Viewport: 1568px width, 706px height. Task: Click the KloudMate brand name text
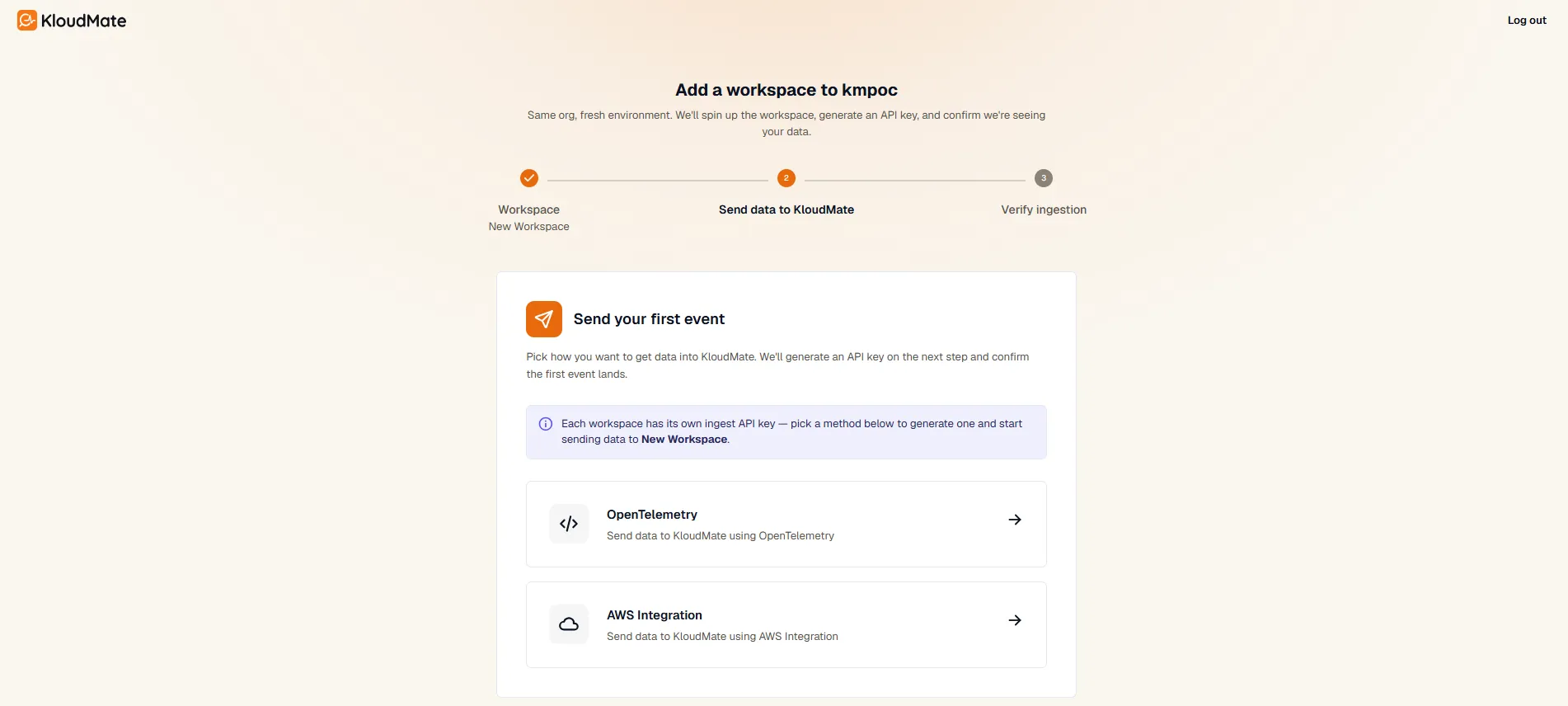point(84,21)
